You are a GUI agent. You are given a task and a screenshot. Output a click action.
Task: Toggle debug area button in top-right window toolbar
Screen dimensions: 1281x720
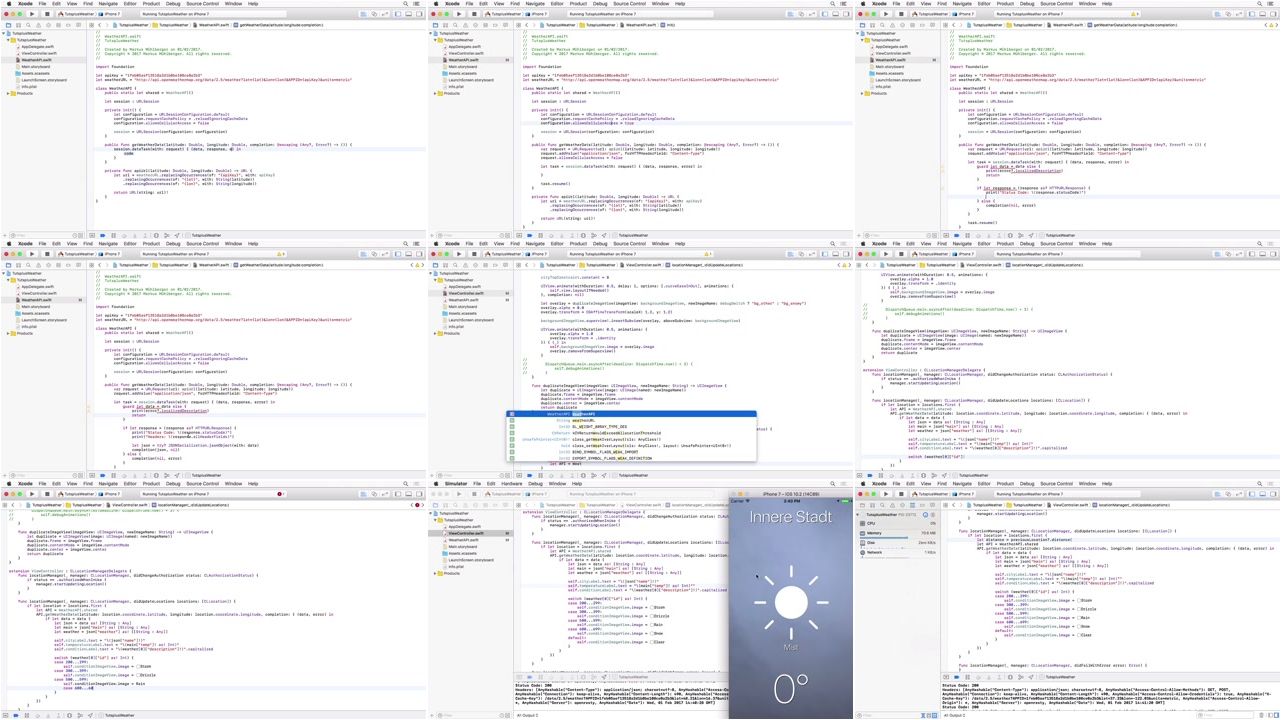[1262, 14]
